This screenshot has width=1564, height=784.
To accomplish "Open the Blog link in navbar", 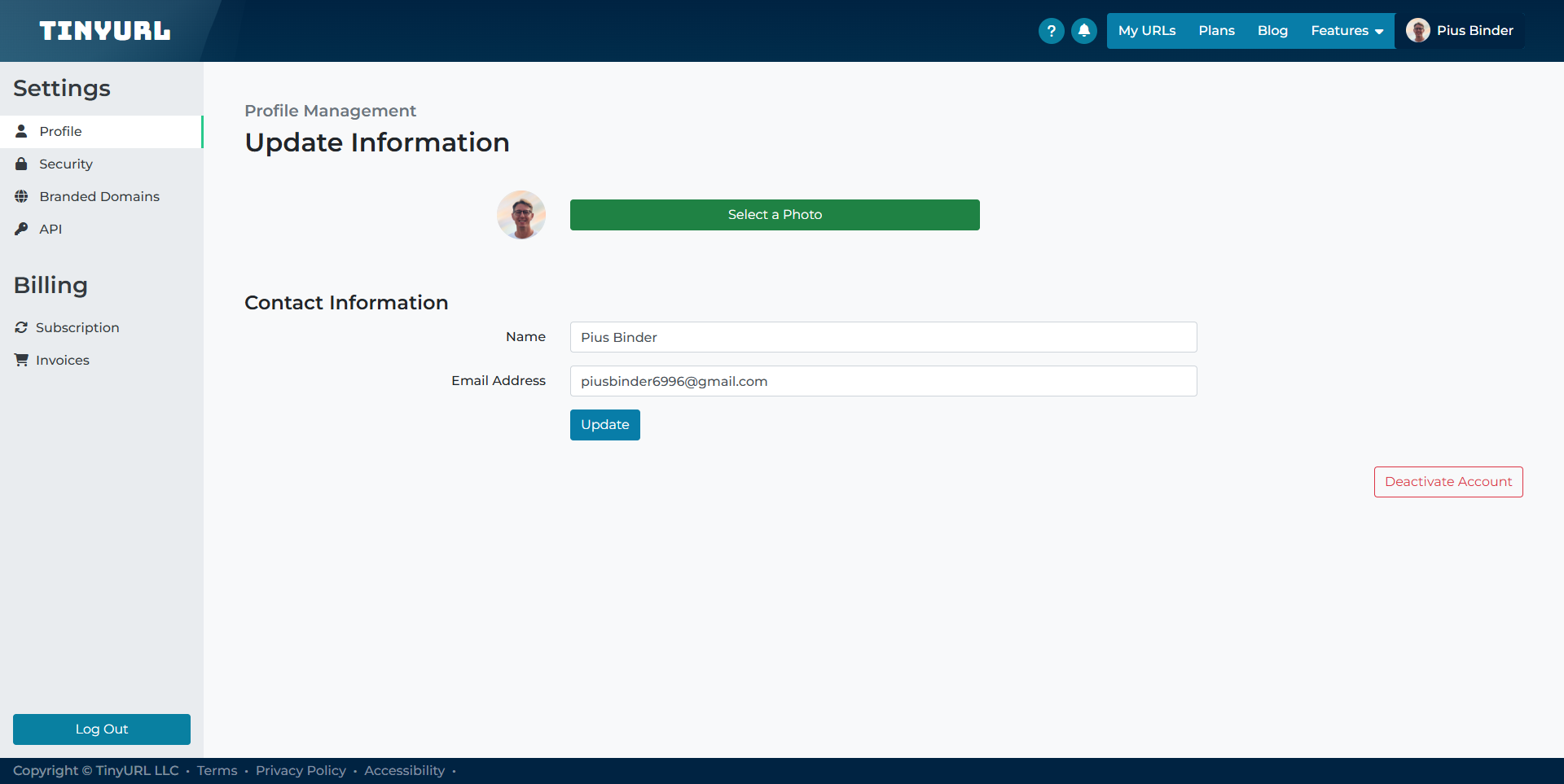I will (x=1272, y=31).
